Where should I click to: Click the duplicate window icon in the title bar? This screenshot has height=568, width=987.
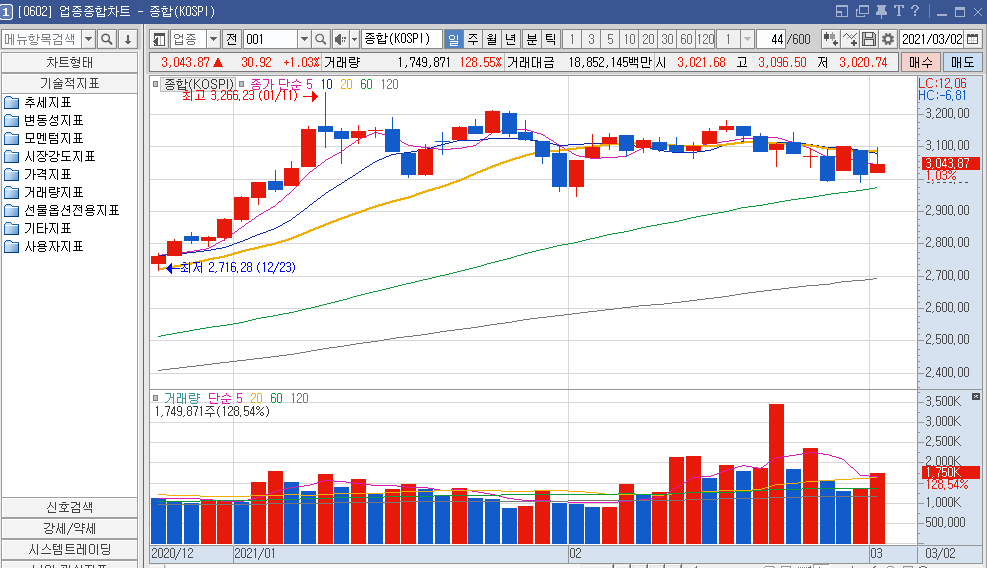[x=862, y=11]
